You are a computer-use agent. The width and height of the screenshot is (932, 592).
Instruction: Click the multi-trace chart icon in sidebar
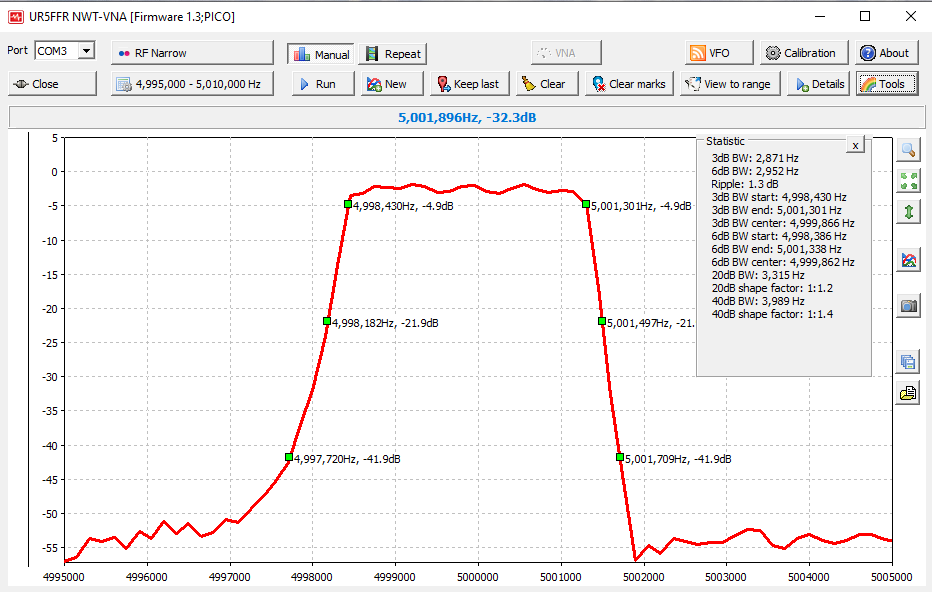908,260
